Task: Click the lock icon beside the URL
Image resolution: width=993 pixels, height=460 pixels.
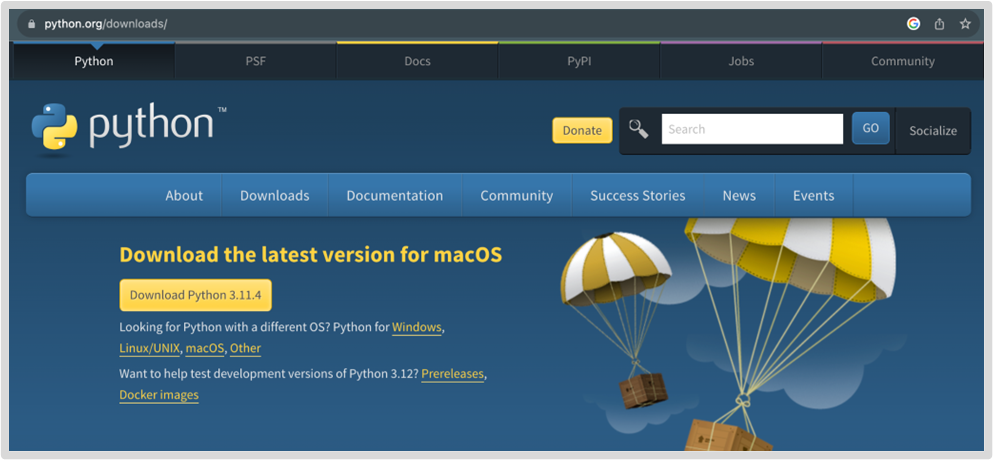Action: tap(32, 24)
